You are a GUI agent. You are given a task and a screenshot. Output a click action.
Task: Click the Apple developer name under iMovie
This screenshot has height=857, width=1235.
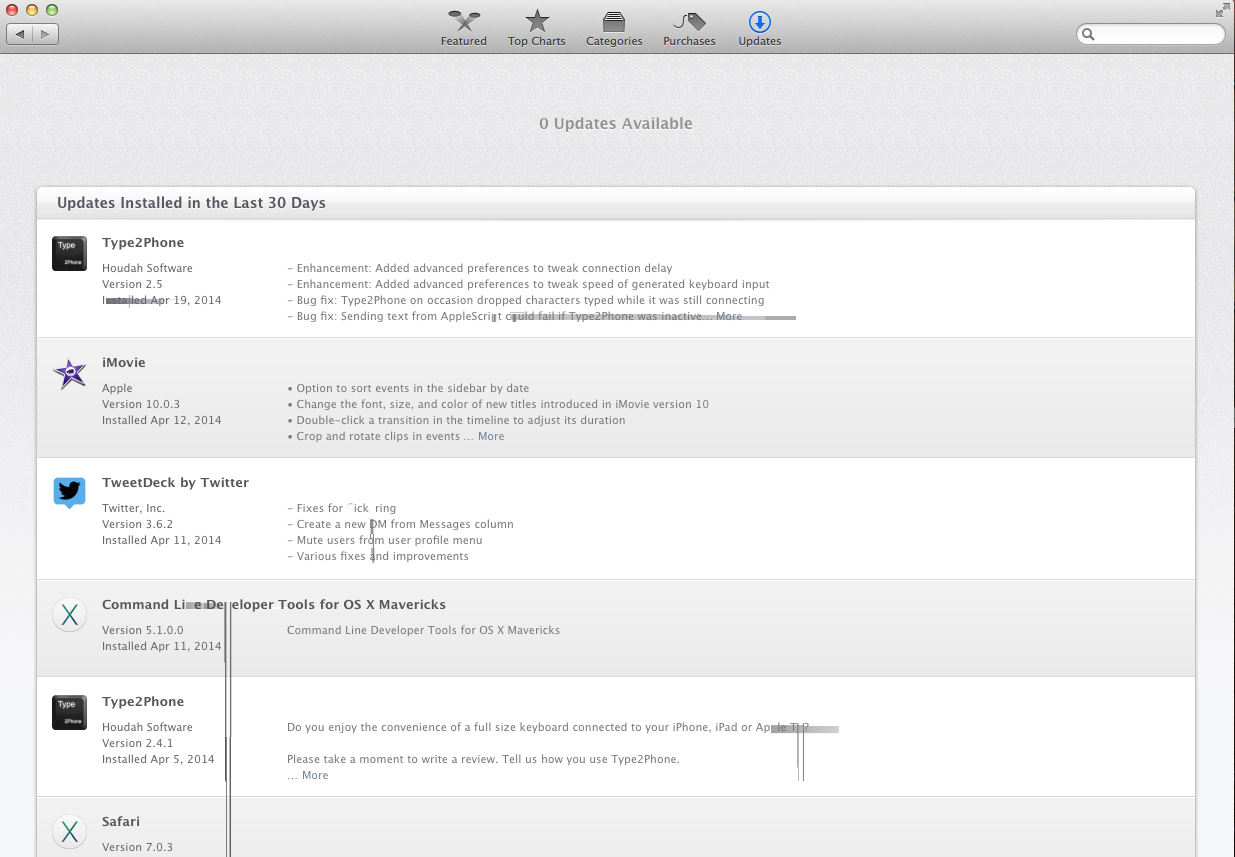(117, 388)
